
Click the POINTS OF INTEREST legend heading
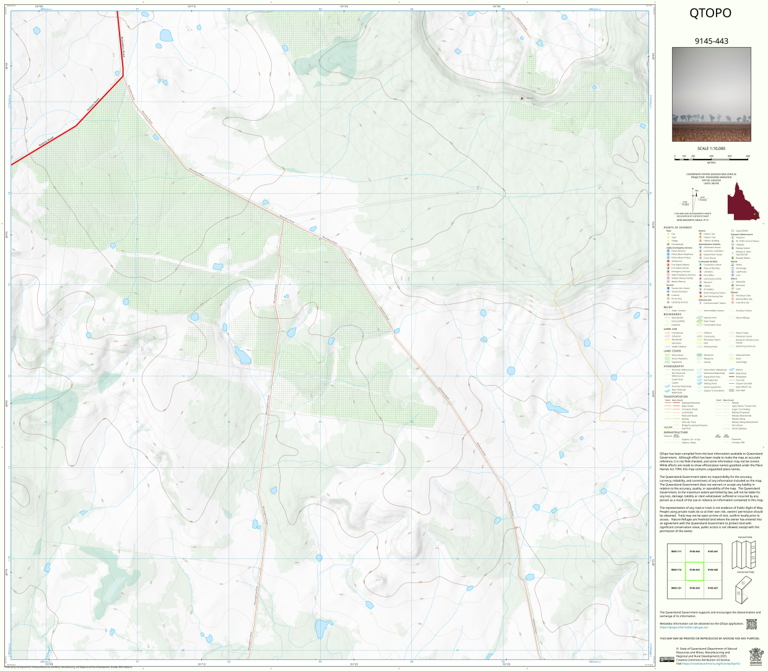point(677,228)
